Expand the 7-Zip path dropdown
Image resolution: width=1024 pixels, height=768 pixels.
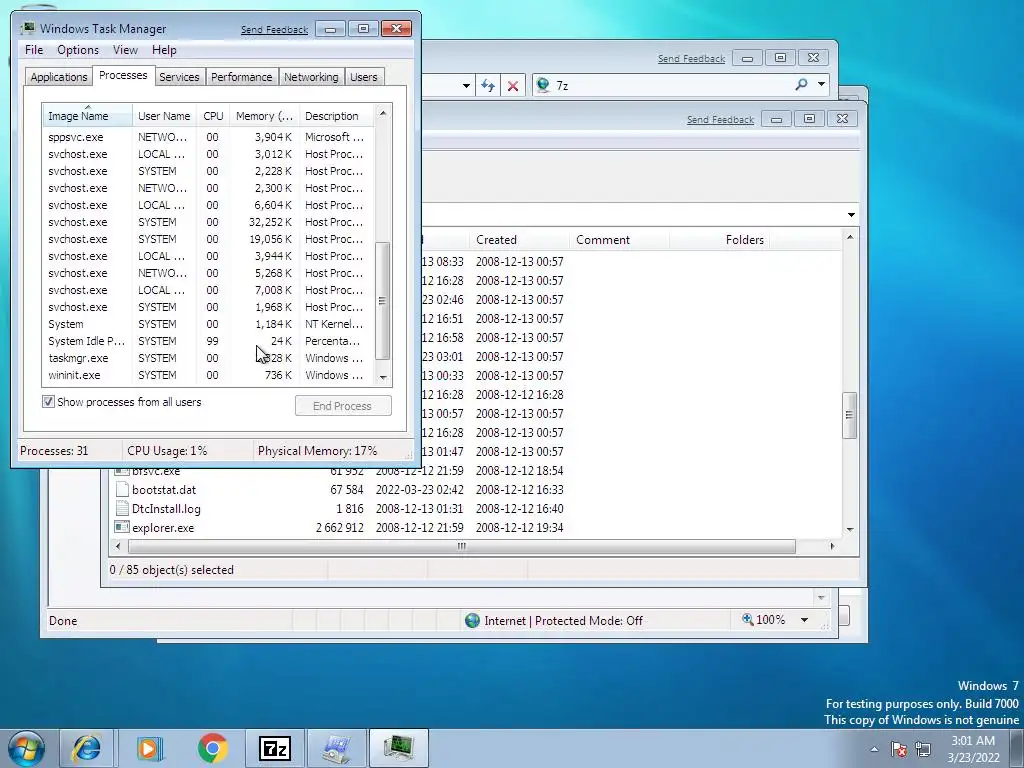click(851, 214)
